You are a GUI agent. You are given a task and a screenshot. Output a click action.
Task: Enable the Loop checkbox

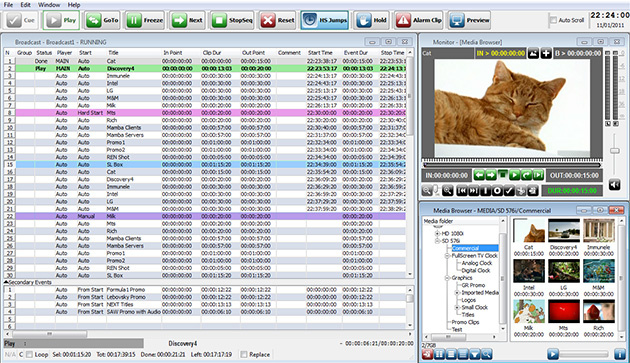[29, 355]
